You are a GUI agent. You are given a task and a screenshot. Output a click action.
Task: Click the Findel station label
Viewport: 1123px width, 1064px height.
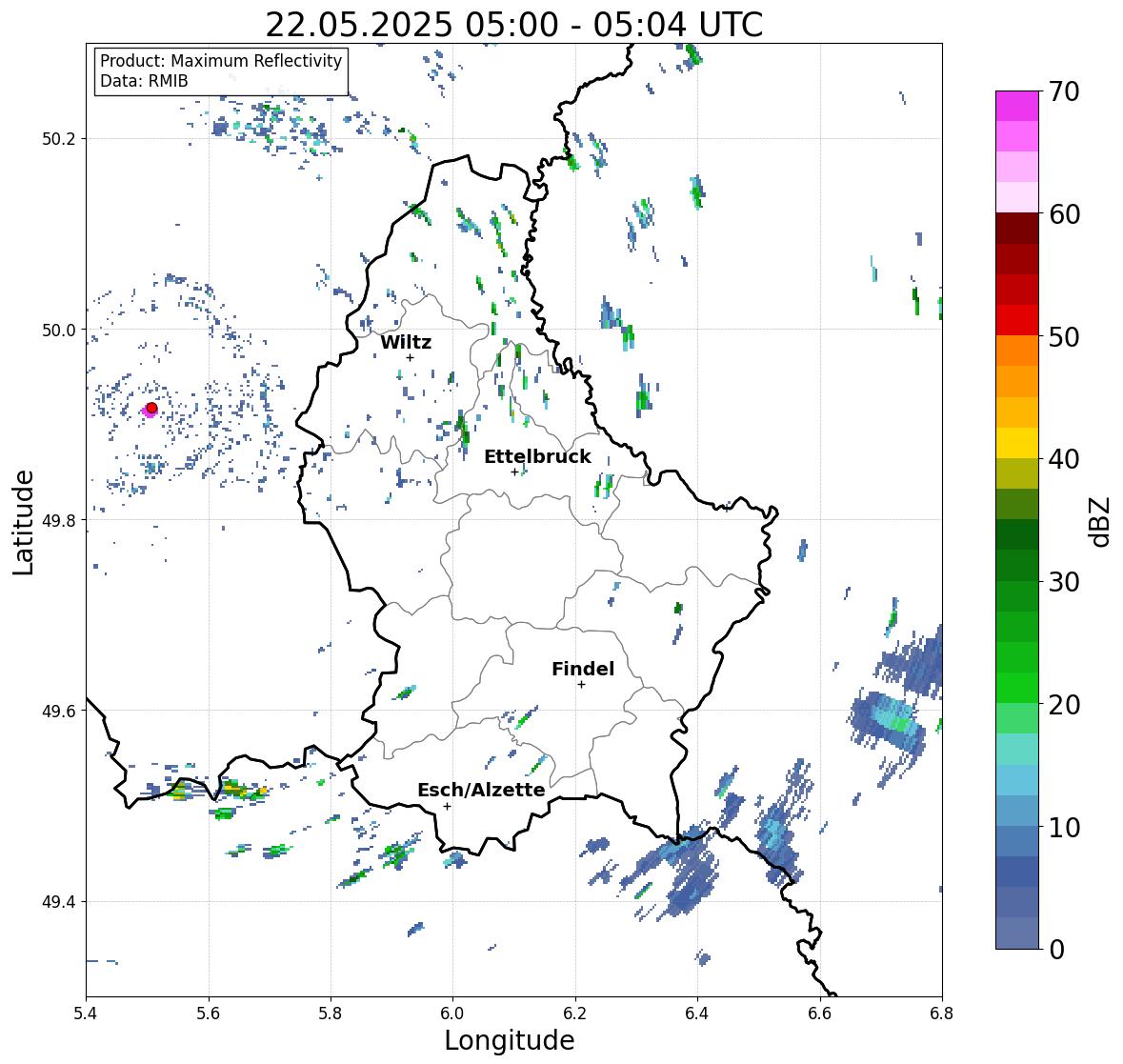pos(583,669)
